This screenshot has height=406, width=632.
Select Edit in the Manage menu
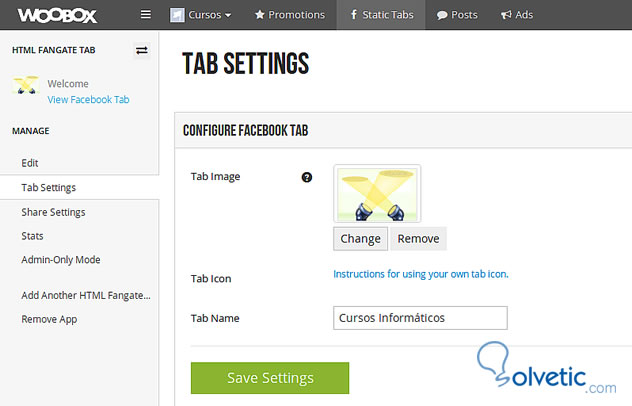[30, 162]
